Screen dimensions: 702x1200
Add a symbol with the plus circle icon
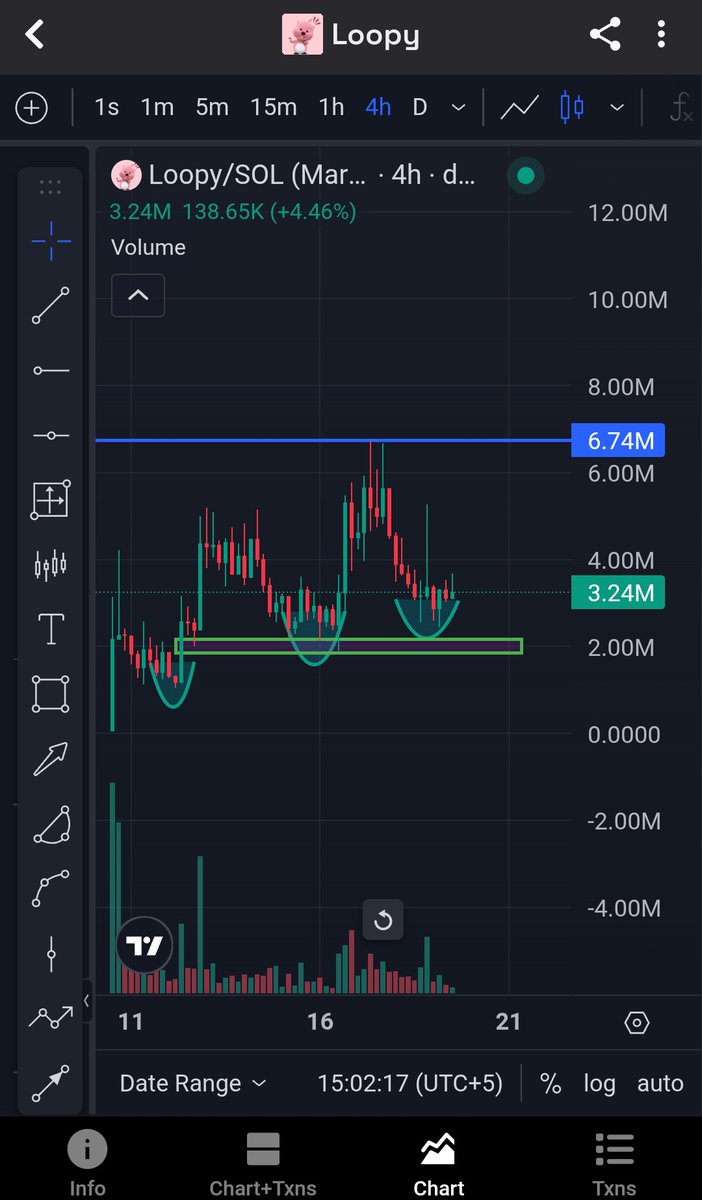point(32,107)
